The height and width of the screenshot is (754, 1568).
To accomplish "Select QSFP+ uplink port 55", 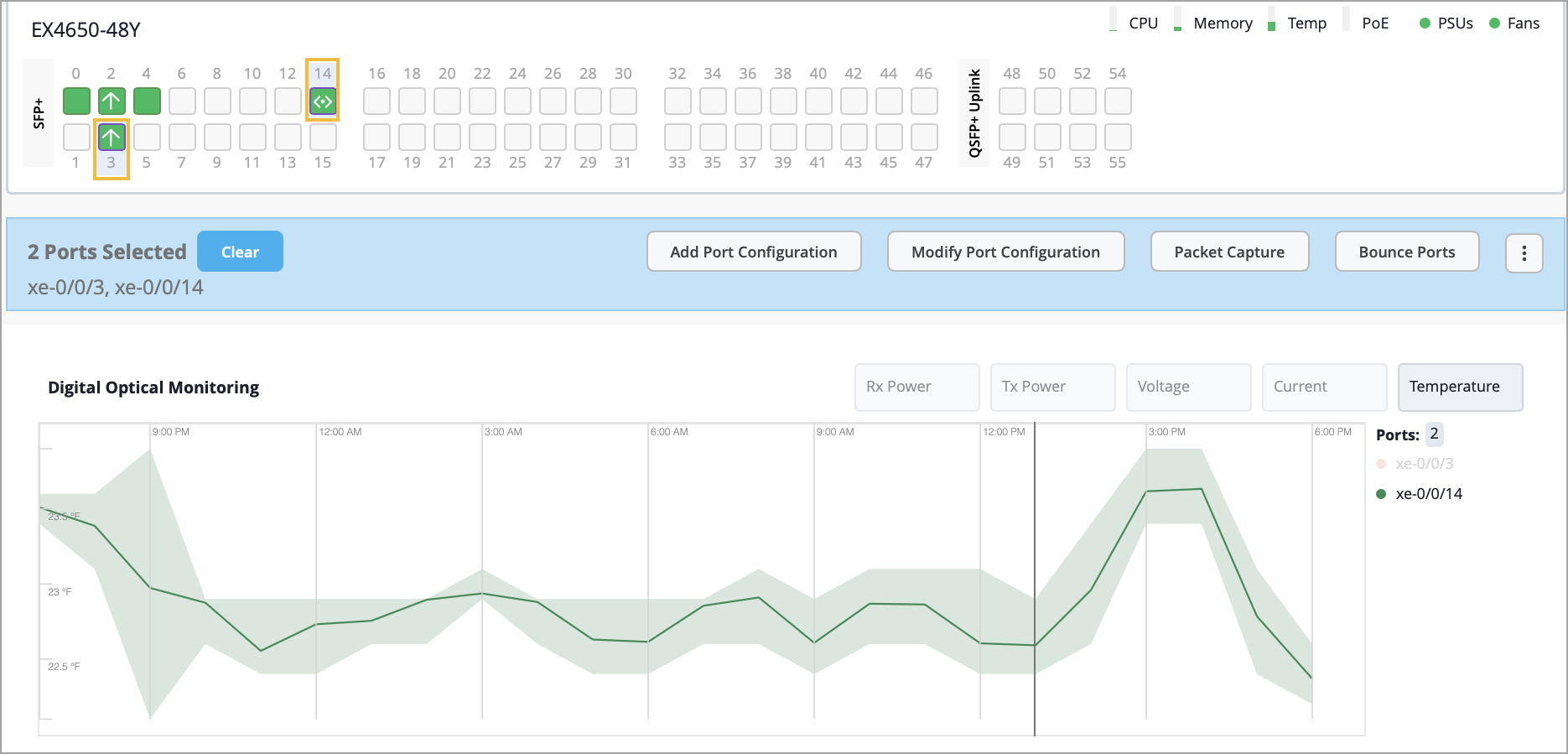I will coord(1118,137).
